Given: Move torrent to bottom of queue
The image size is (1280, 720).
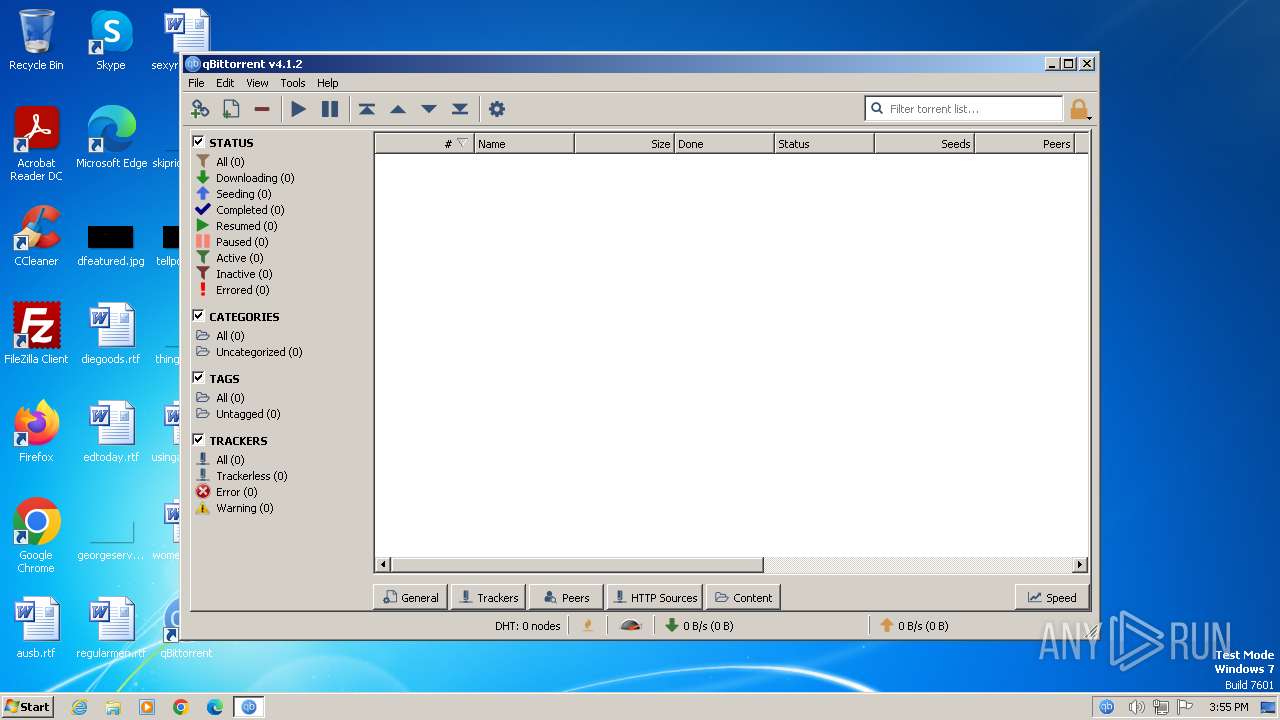Looking at the screenshot, I should (460, 109).
